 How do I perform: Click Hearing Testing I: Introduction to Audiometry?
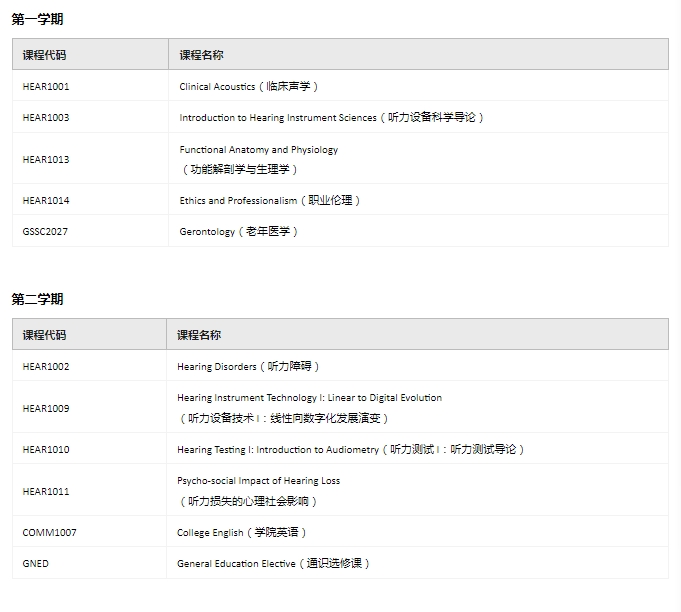(350, 450)
